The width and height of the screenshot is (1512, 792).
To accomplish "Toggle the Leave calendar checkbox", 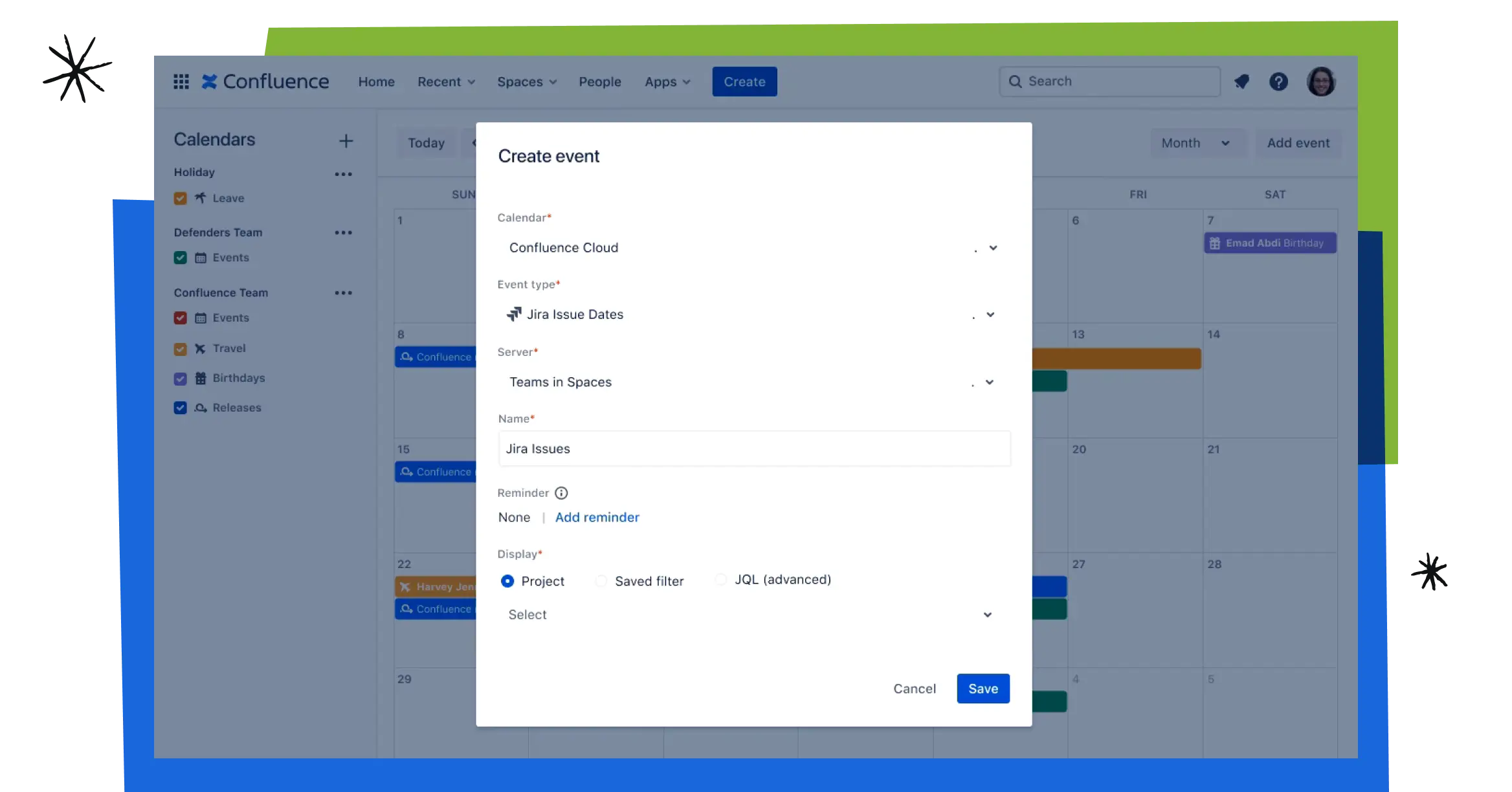I will (181, 198).
